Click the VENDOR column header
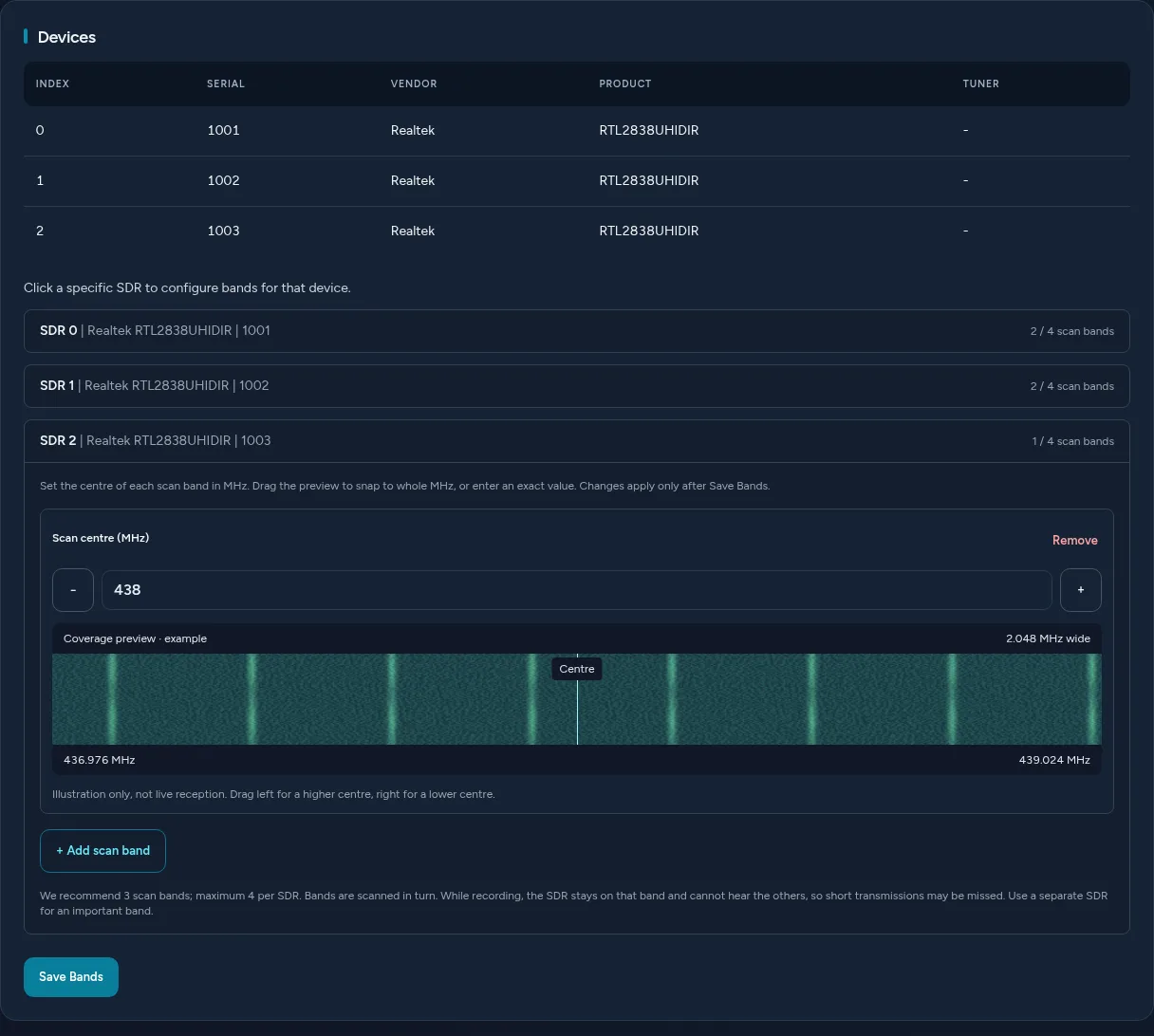 414,83
